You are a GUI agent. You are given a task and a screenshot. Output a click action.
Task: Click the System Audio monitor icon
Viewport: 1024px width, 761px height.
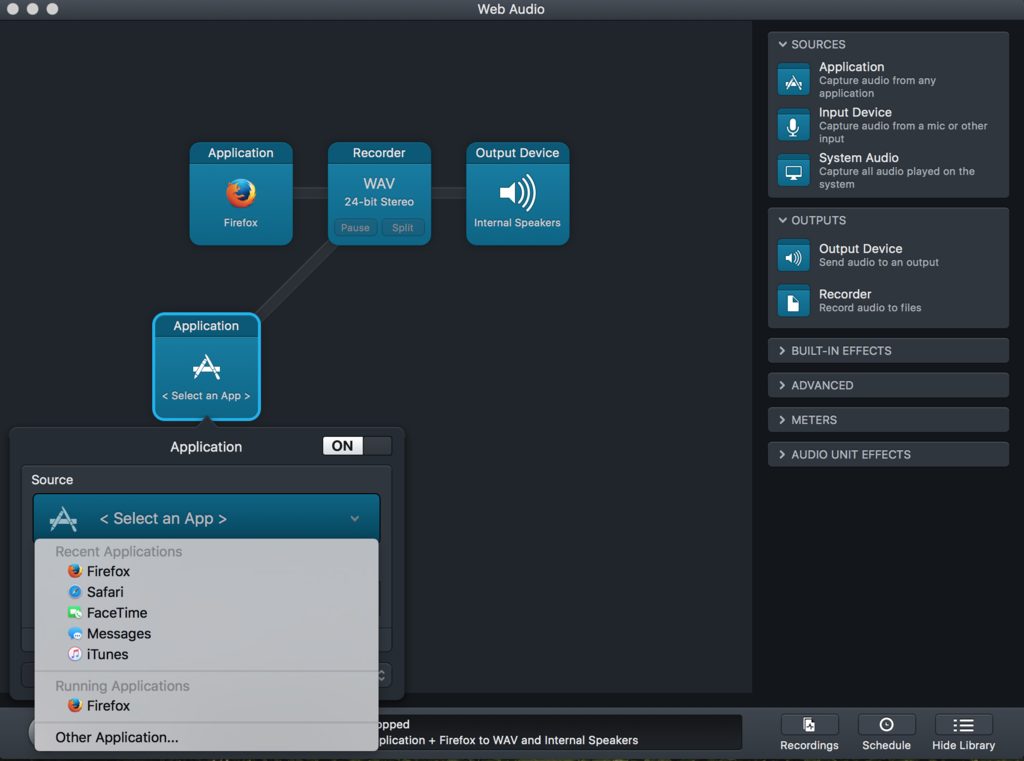point(793,170)
